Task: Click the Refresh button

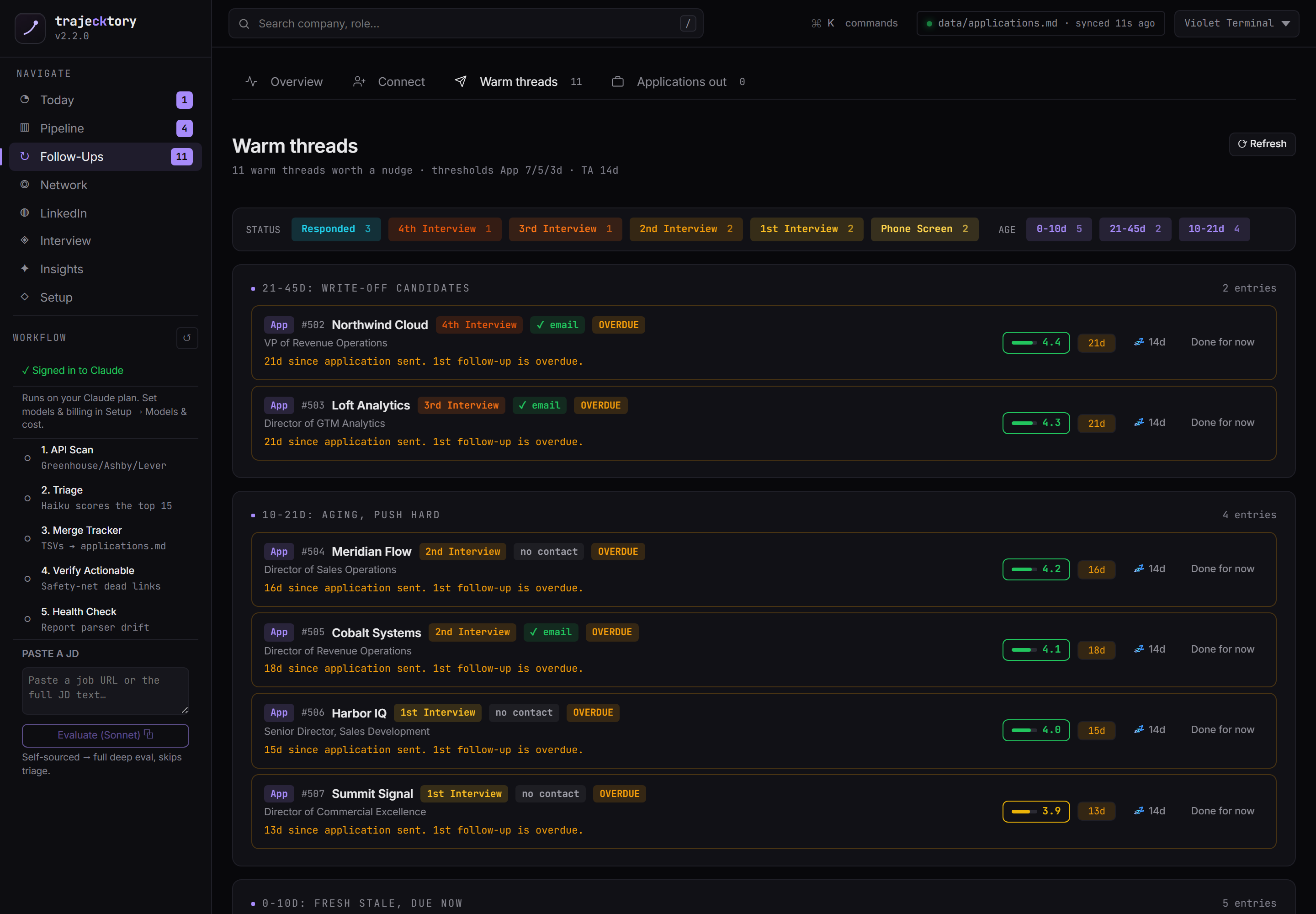Action: [x=1262, y=144]
